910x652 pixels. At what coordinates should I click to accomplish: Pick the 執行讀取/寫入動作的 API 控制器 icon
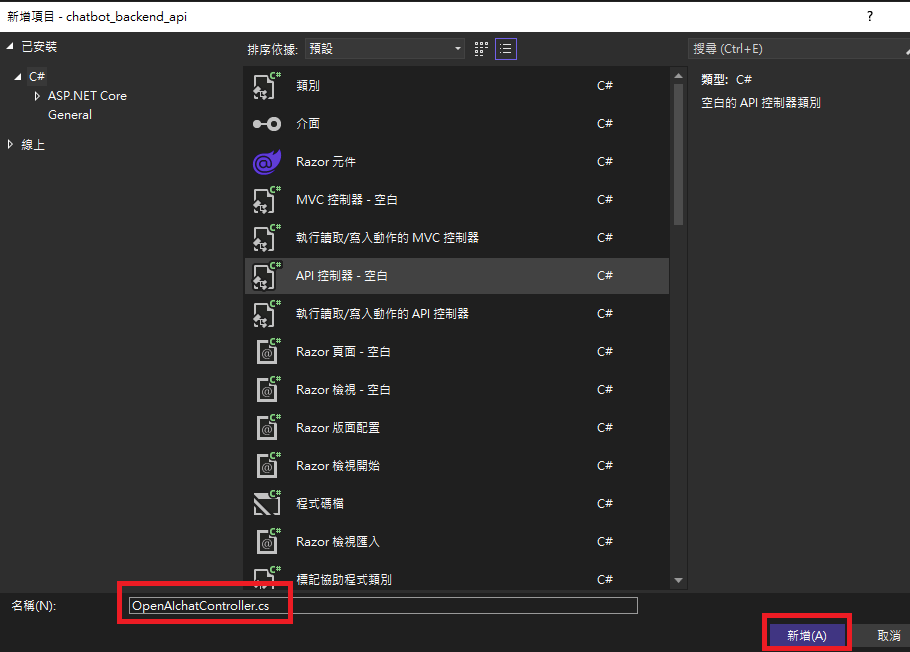click(266, 314)
